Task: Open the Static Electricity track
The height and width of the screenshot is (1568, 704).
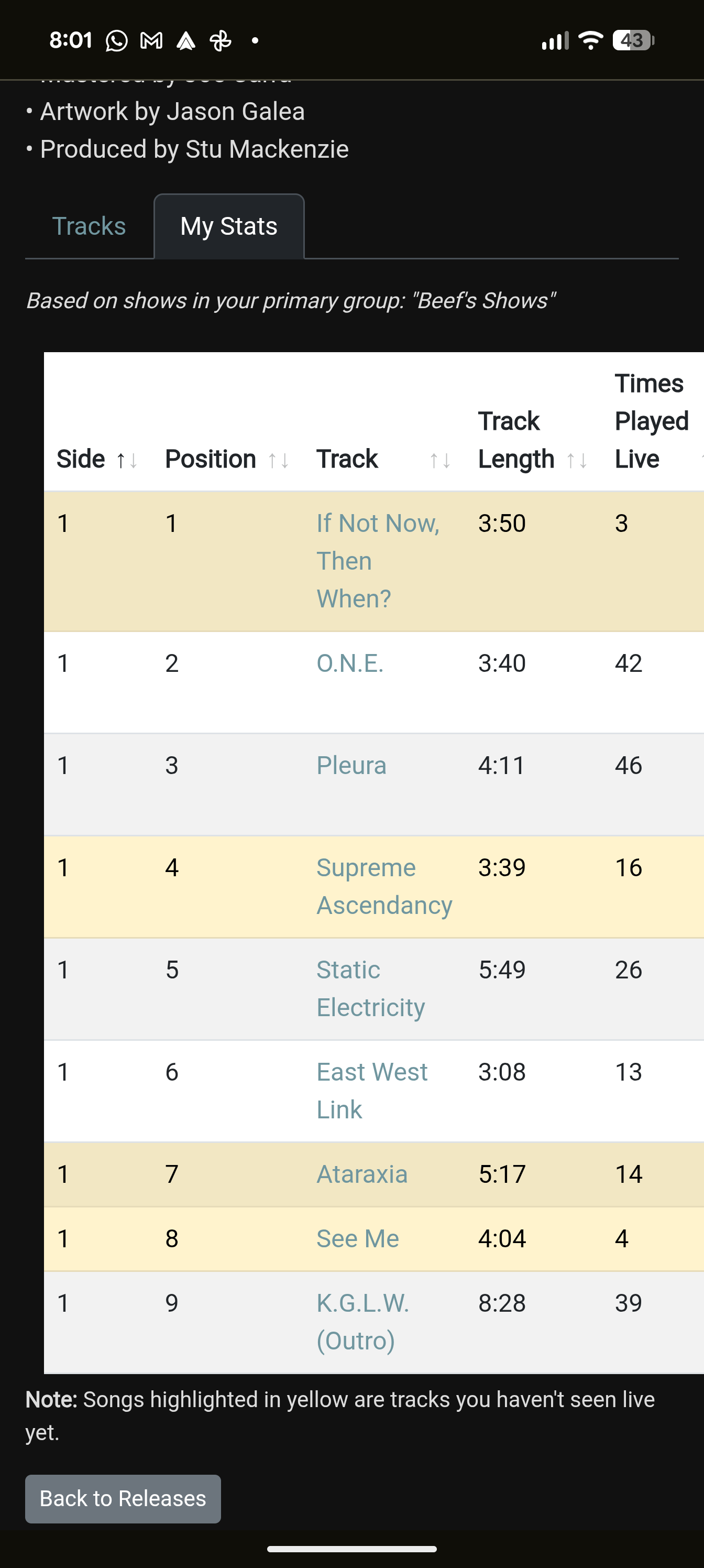Action: 370,988
